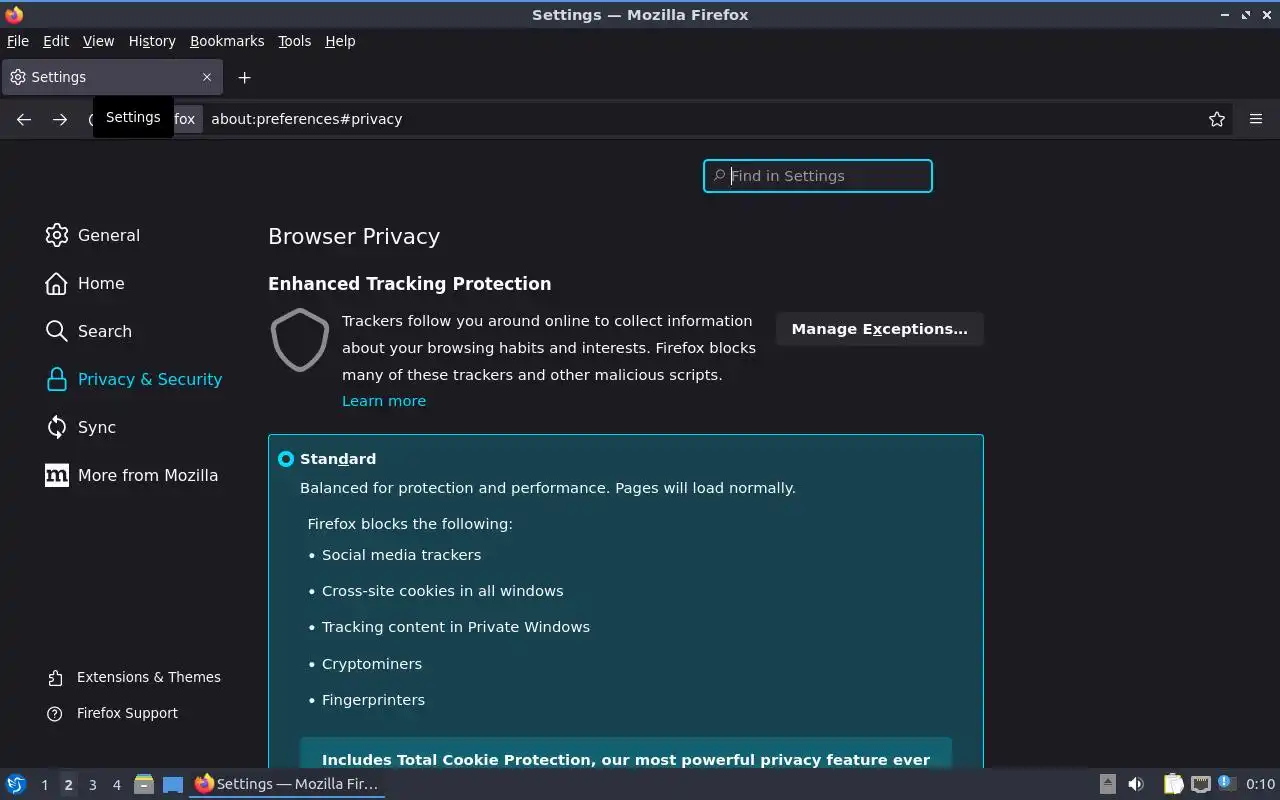Click the address bar URL about:preferences#privacy
Image resolution: width=1280 pixels, height=800 pixels.
coord(307,119)
